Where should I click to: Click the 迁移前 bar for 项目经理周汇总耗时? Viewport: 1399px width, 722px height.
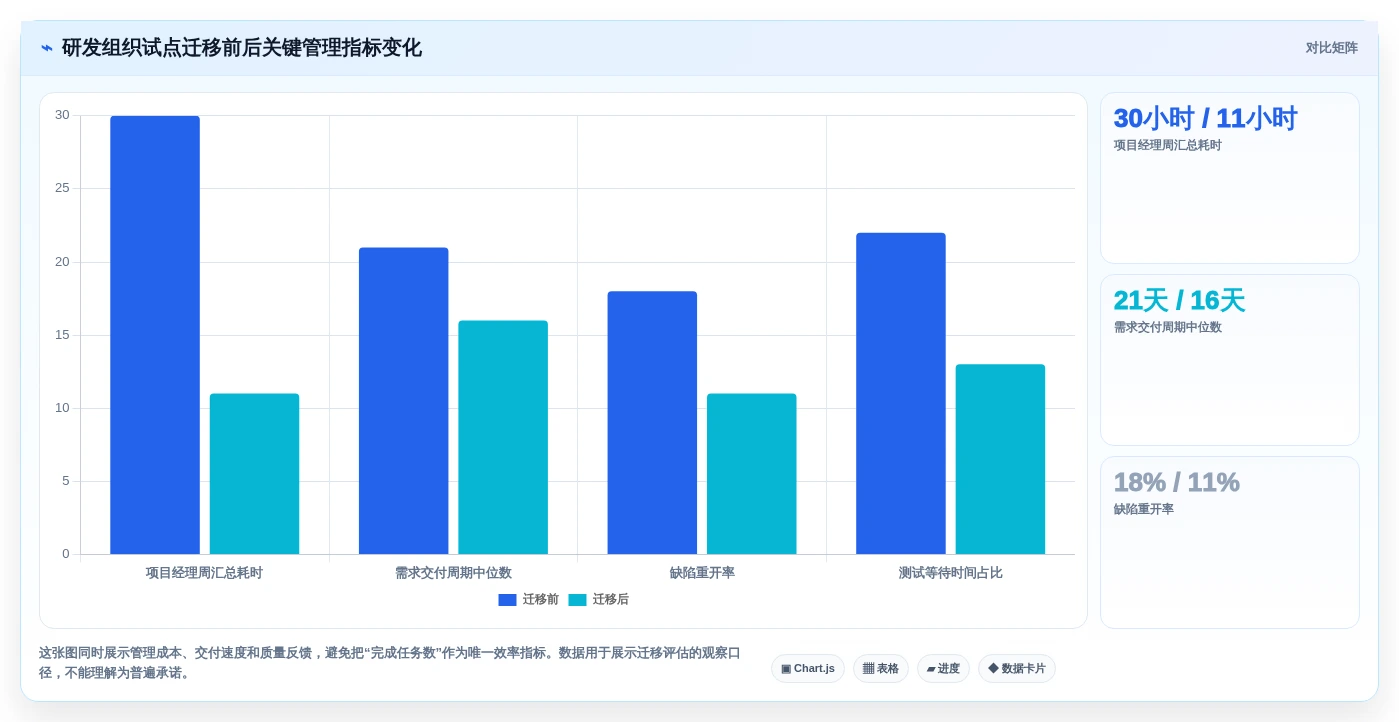(x=155, y=335)
